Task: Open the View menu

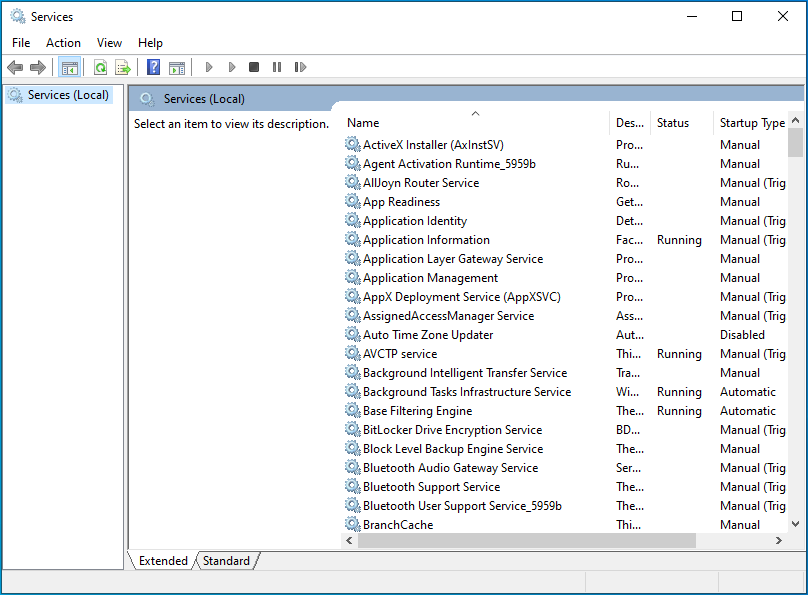Action: point(109,43)
